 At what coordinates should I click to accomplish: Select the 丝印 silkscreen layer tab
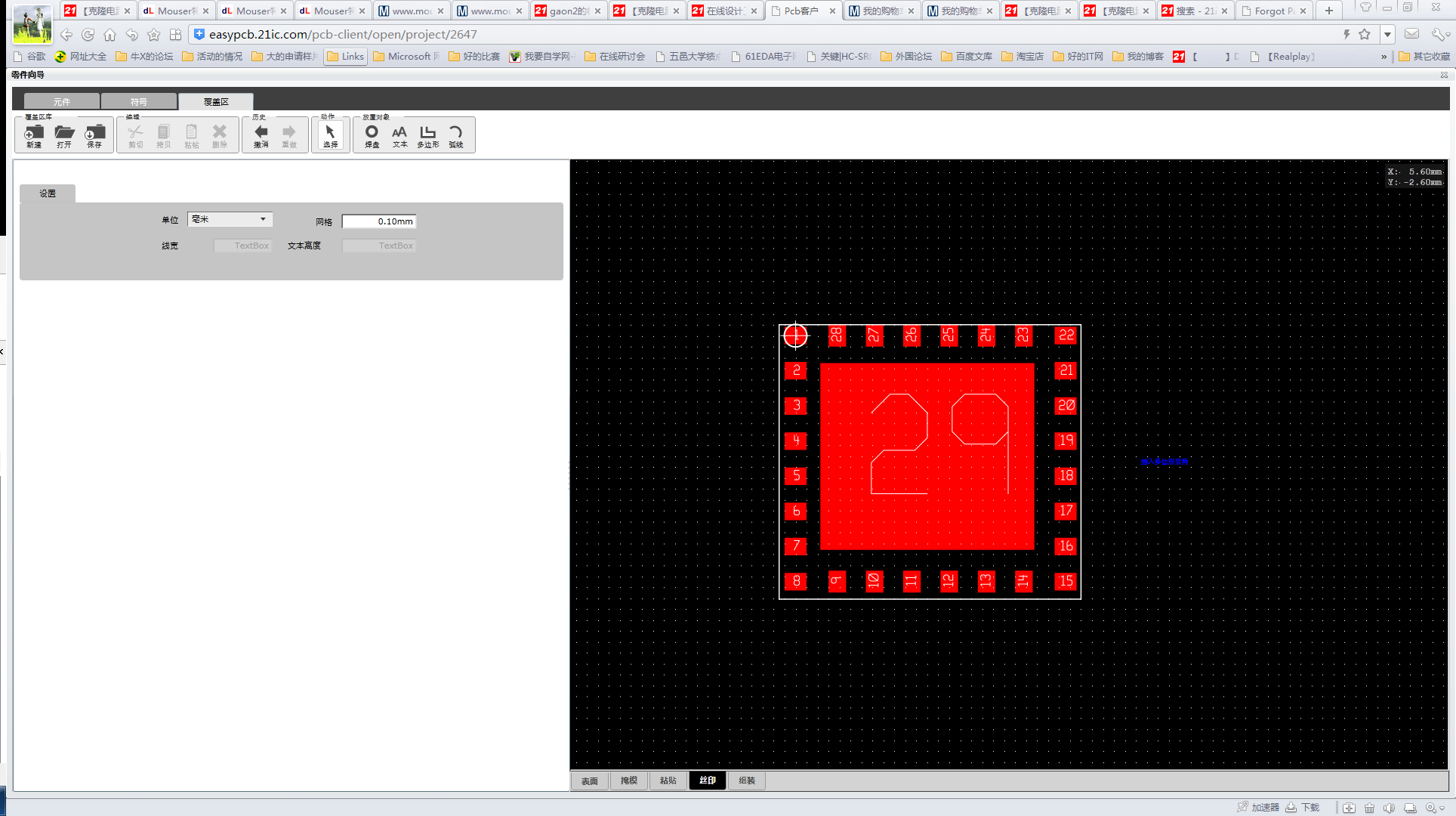[708, 780]
